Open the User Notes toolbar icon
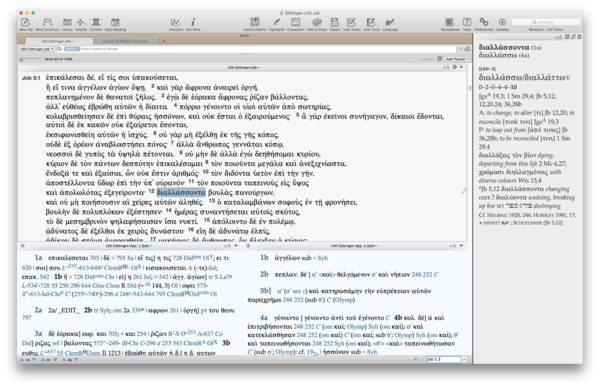 (x=352, y=23)
